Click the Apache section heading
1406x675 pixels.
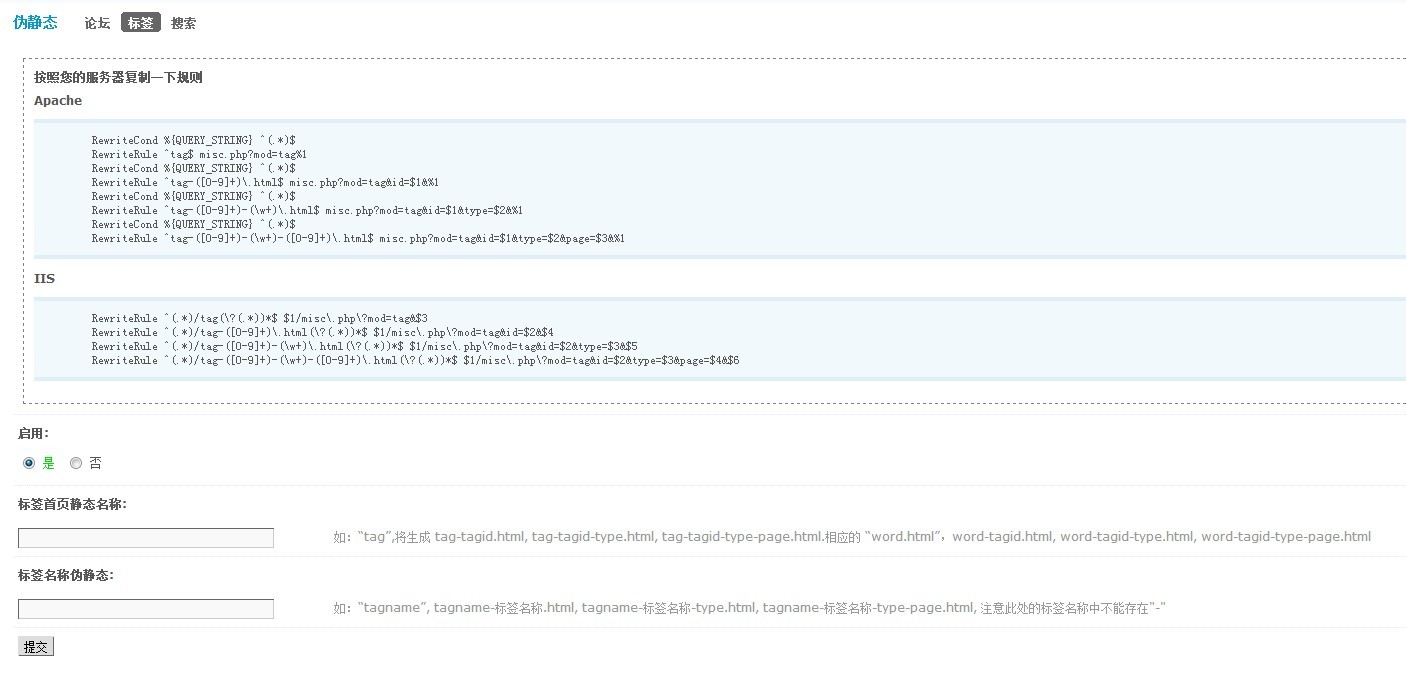pos(57,100)
